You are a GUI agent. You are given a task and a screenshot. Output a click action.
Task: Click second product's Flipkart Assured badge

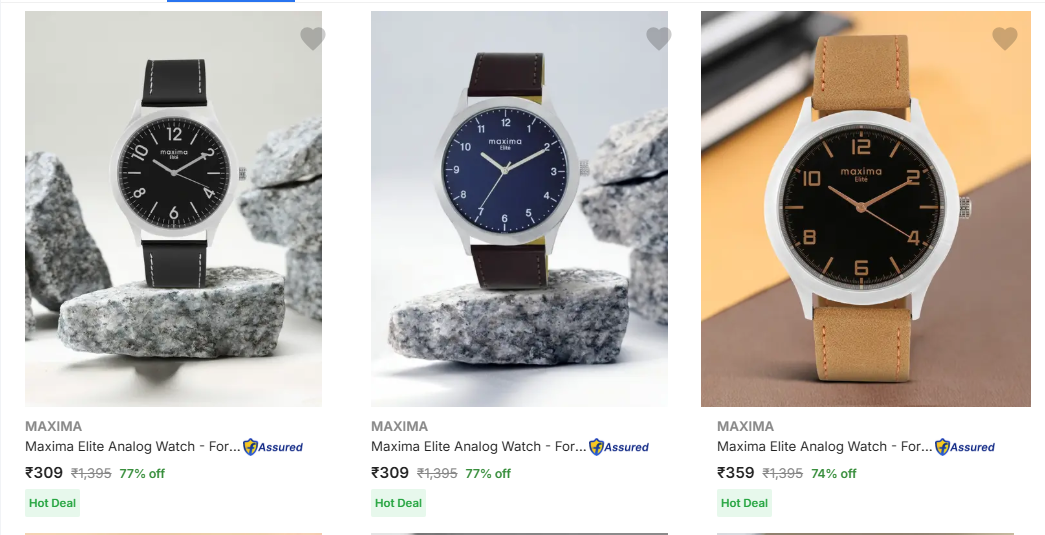[x=618, y=447]
